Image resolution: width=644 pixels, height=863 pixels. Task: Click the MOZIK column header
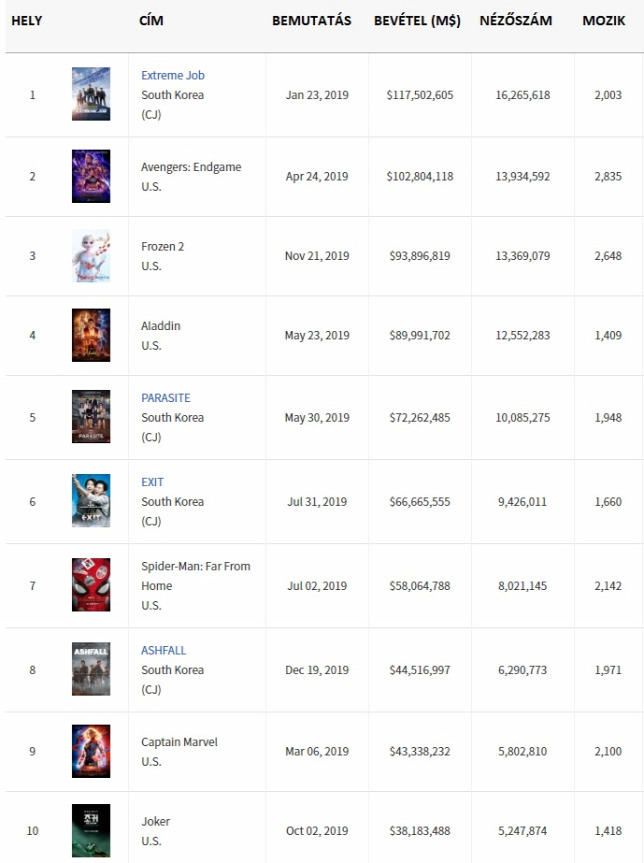coord(604,21)
